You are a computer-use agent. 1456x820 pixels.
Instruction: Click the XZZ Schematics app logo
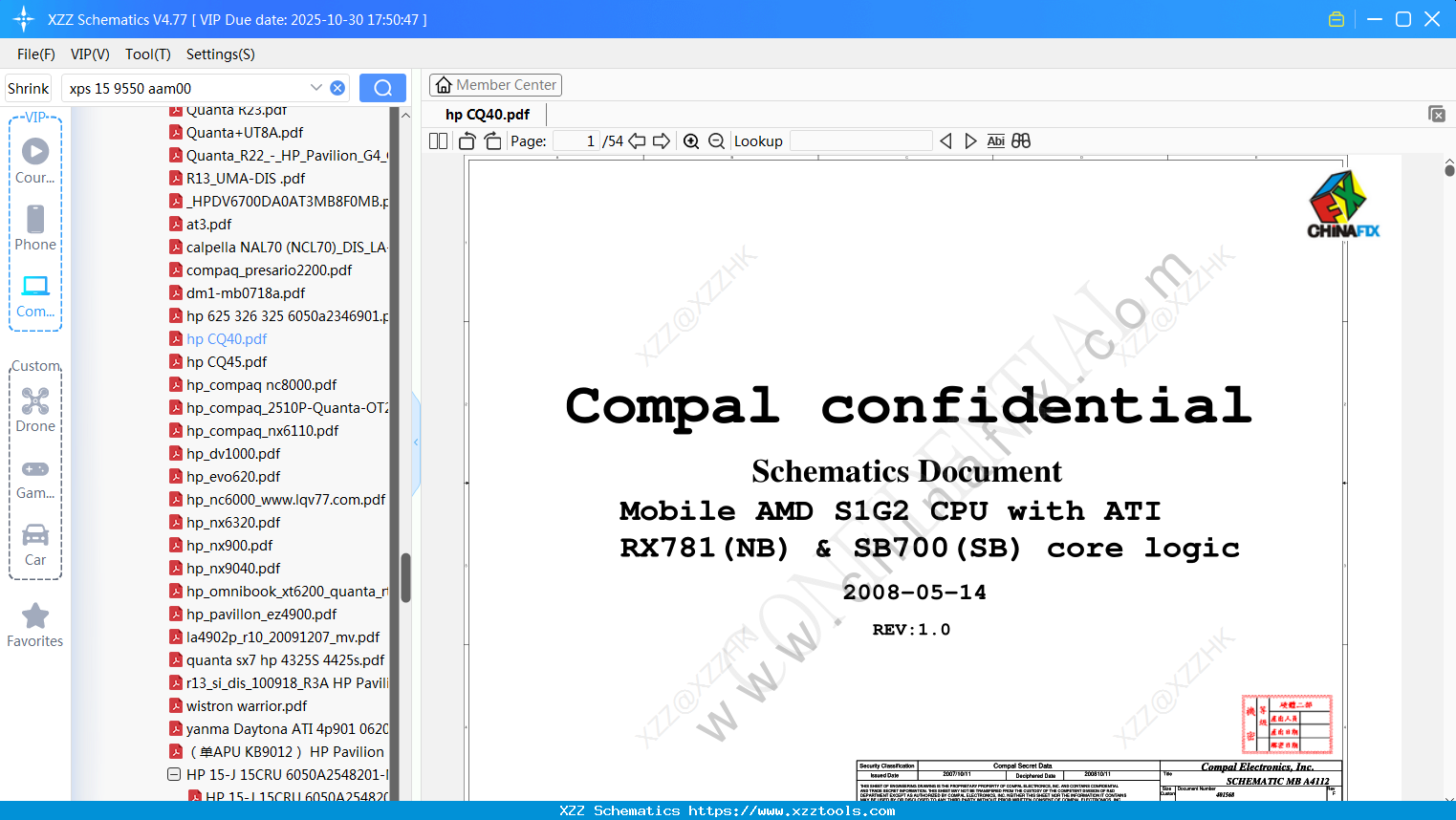pos(23,19)
